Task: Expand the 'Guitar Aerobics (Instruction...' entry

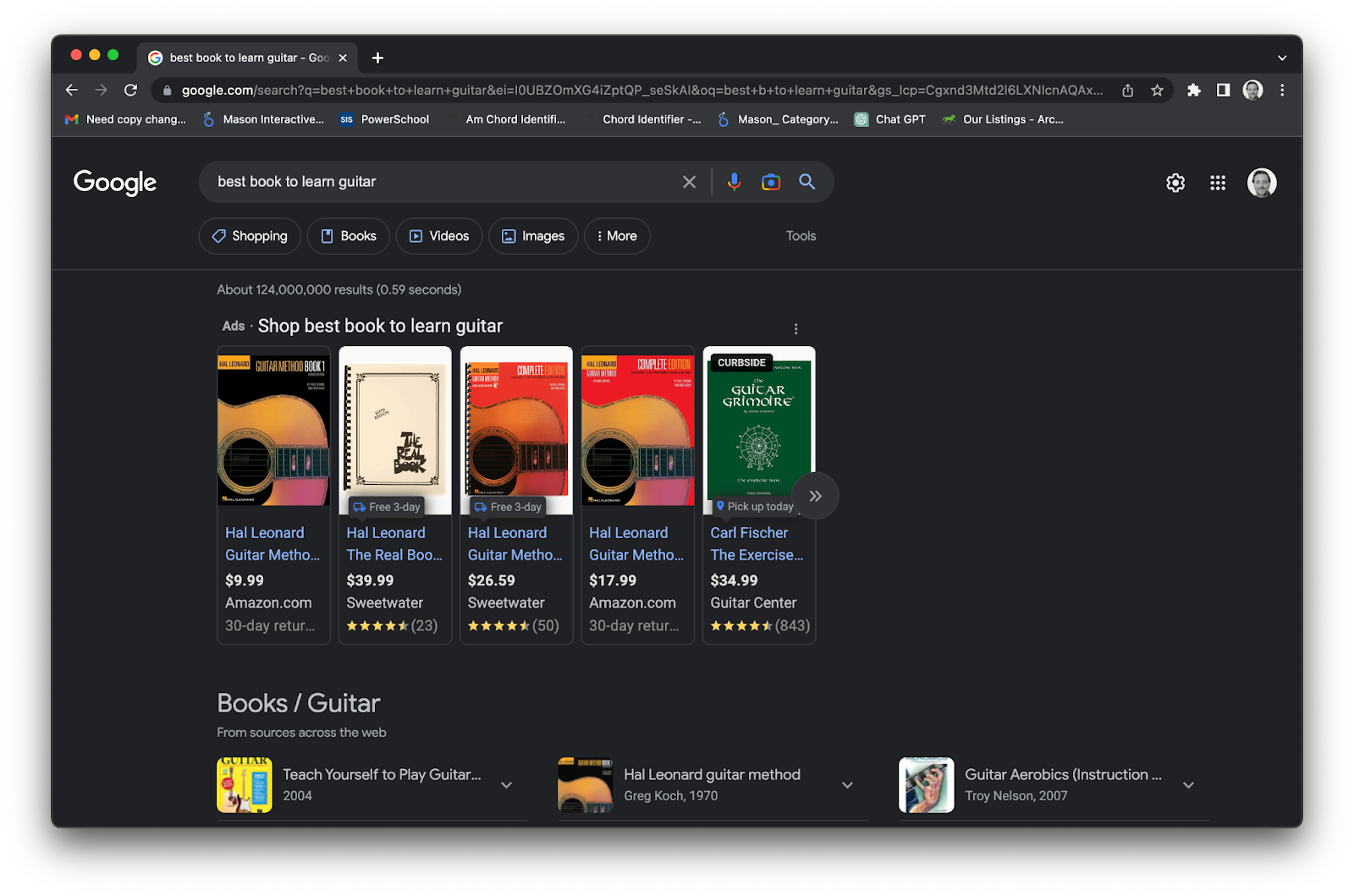Action: [1188, 785]
